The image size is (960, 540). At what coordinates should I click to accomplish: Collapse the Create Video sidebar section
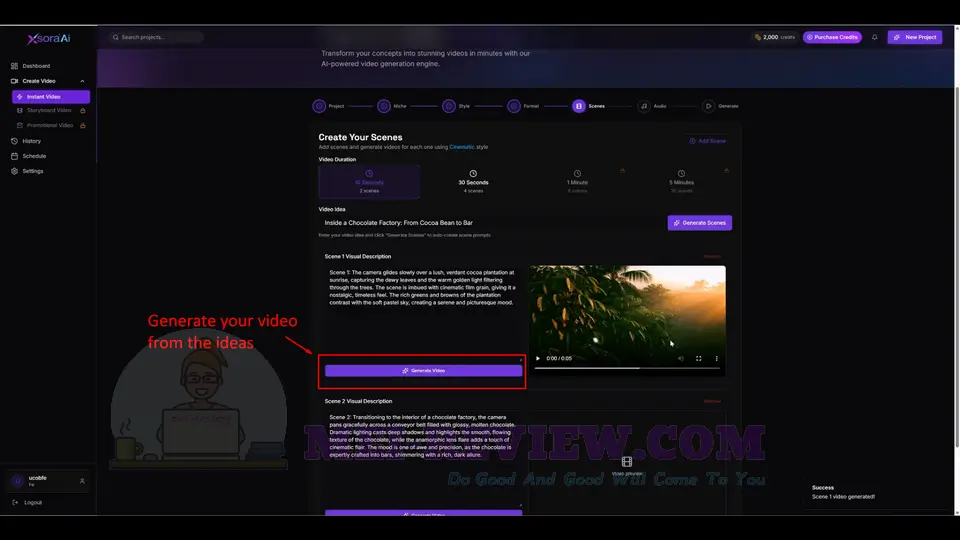(x=82, y=81)
